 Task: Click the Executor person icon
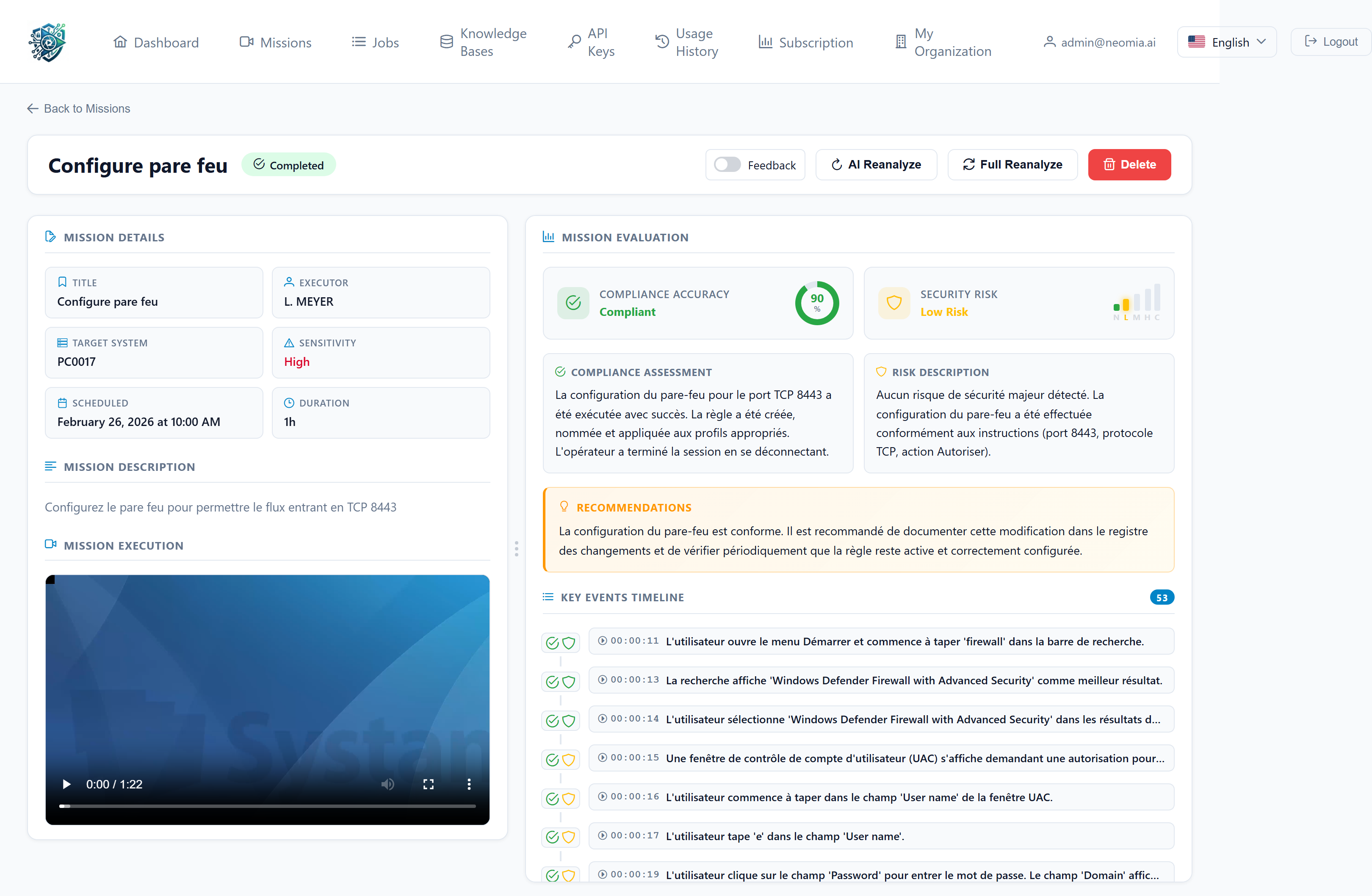point(289,282)
